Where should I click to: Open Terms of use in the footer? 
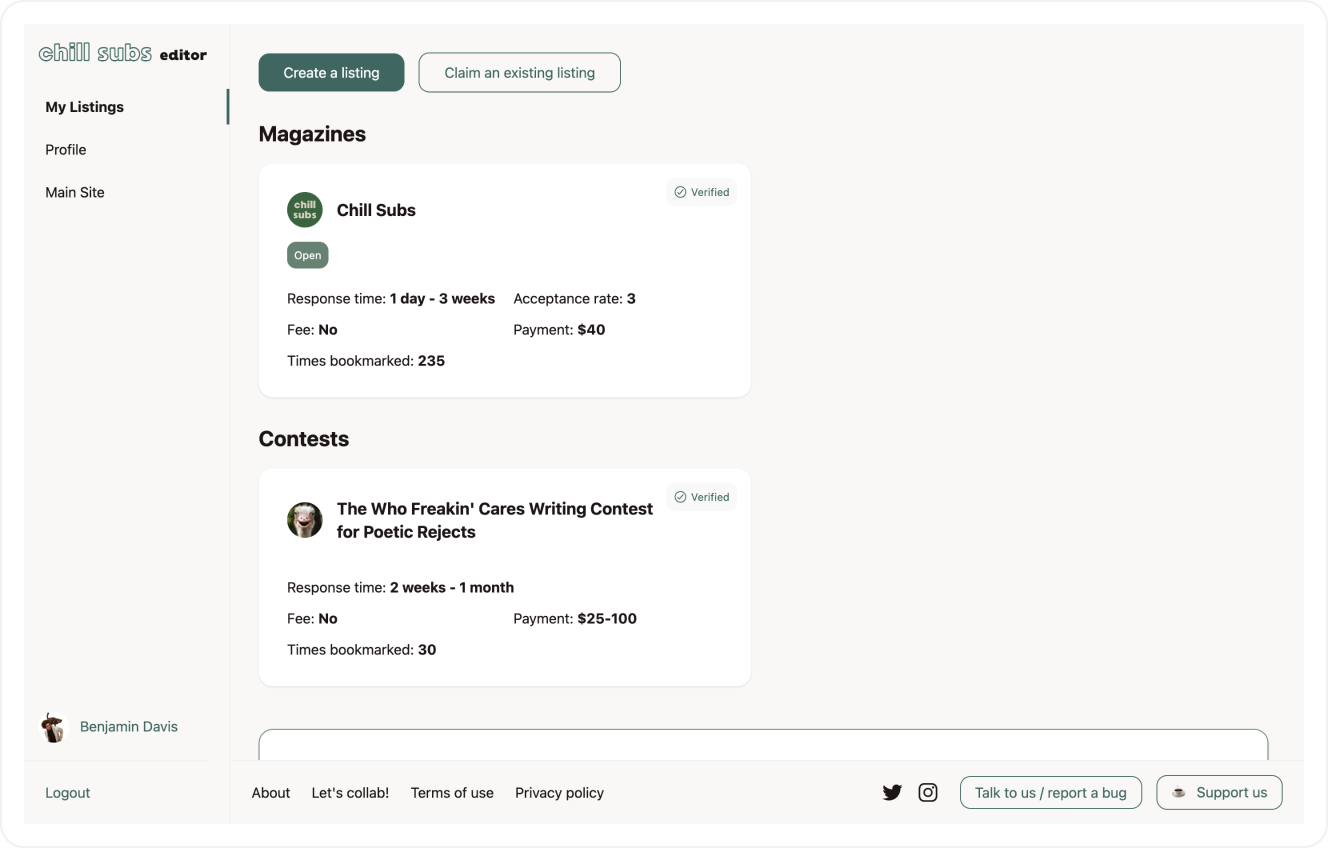452,793
